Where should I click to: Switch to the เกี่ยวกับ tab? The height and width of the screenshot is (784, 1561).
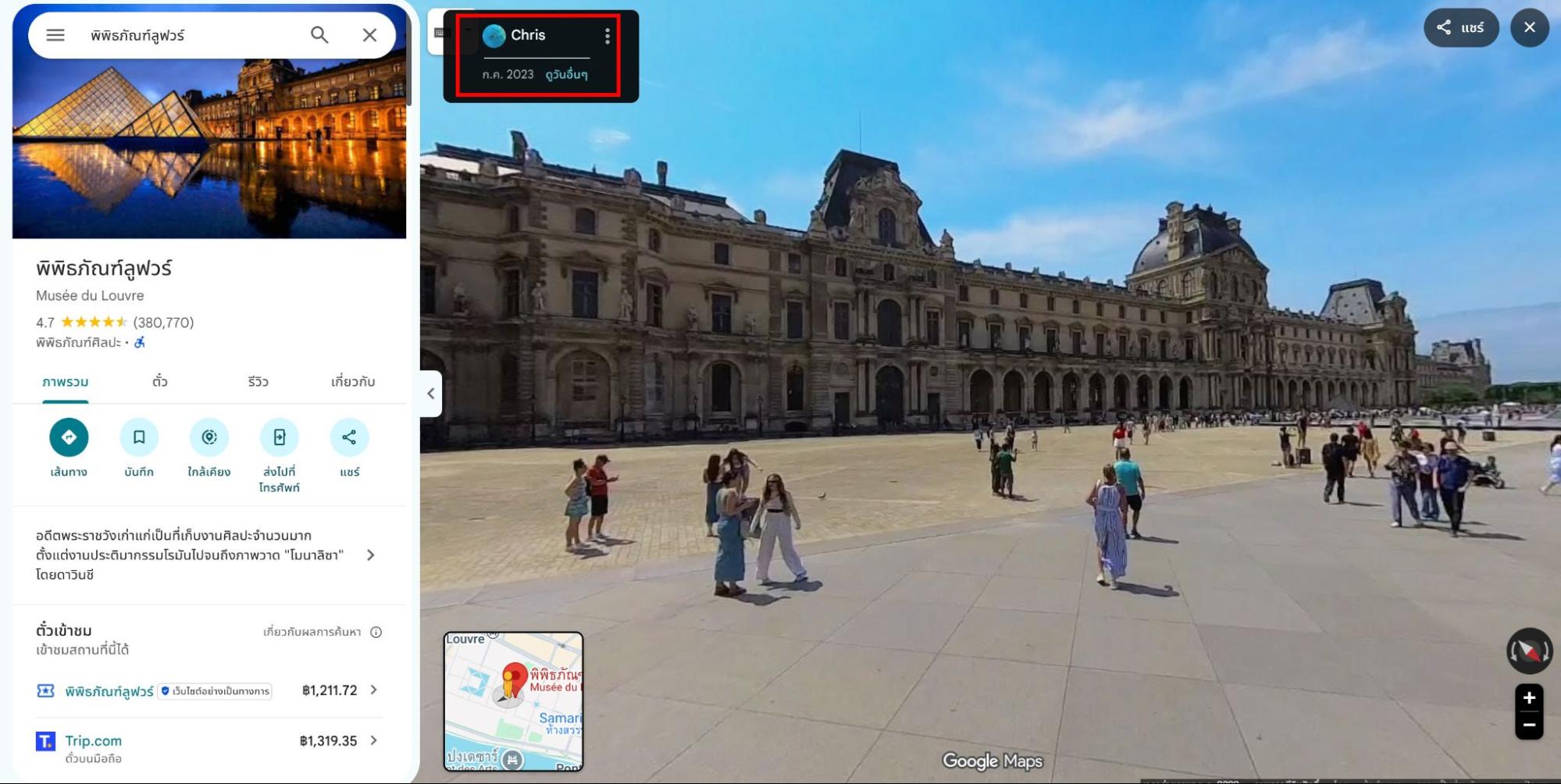(x=353, y=382)
